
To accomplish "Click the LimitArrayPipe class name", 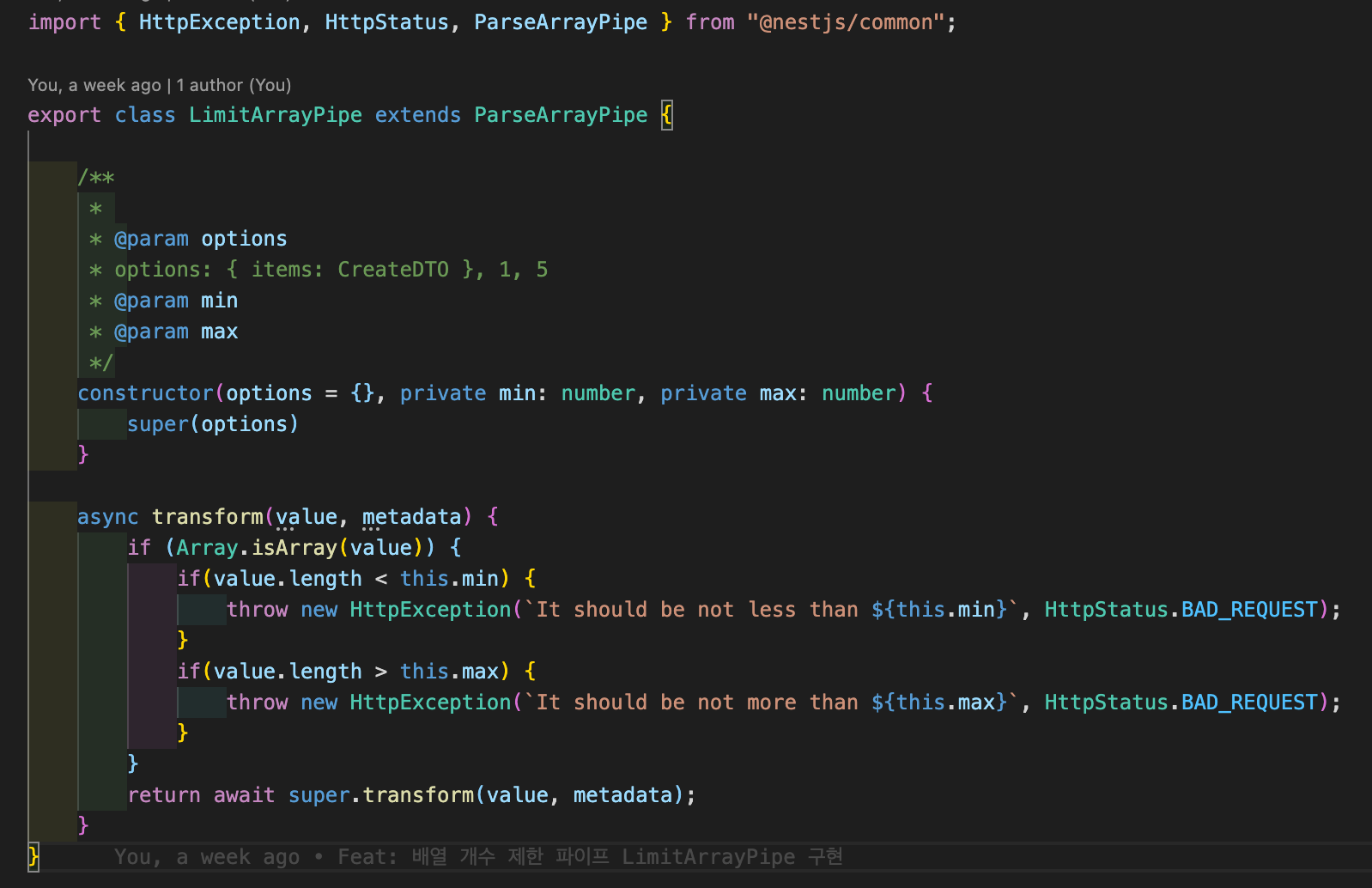I will click(x=276, y=115).
